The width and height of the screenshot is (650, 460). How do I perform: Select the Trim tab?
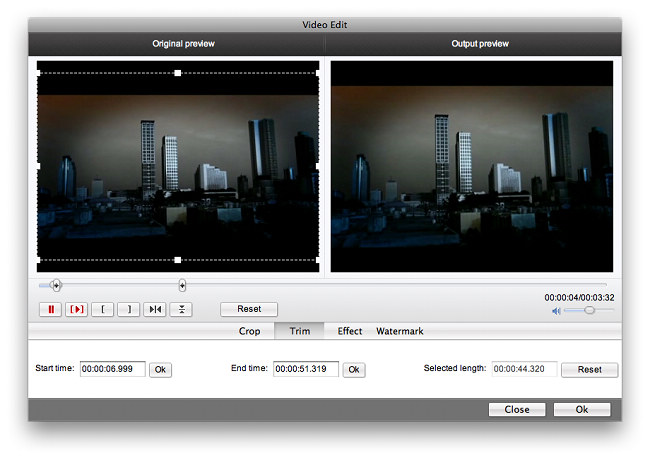pyautogui.click(x=299, y=331)
